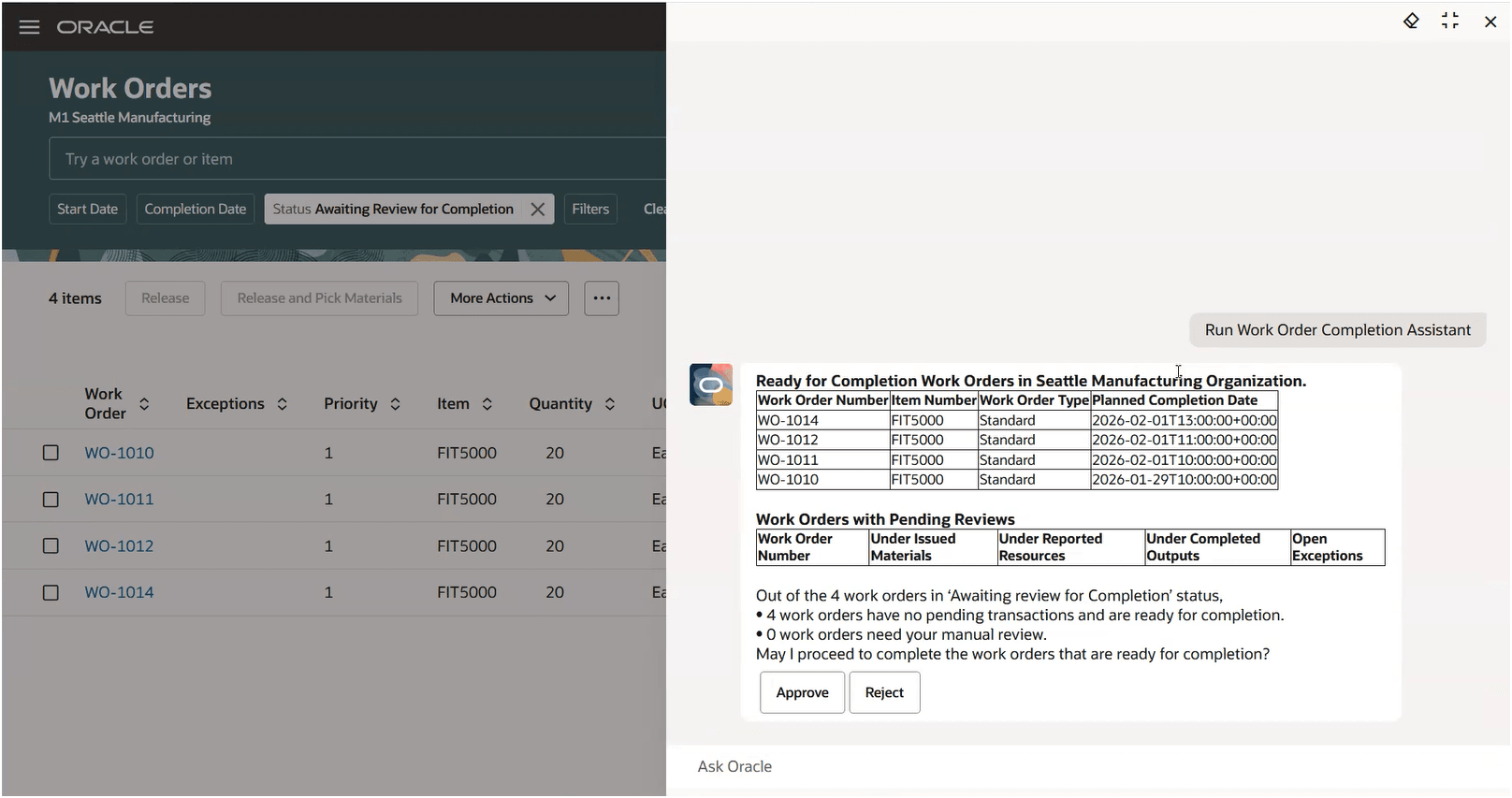Click WO-1014 in the assistant's ready table

[788, 421]
